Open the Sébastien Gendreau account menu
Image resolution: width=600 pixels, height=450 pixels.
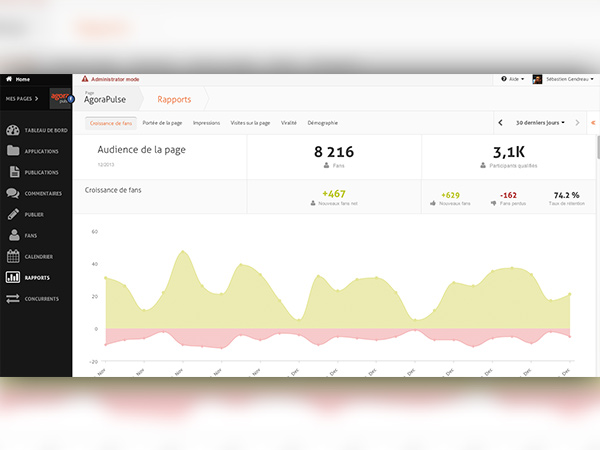[563, 79]
